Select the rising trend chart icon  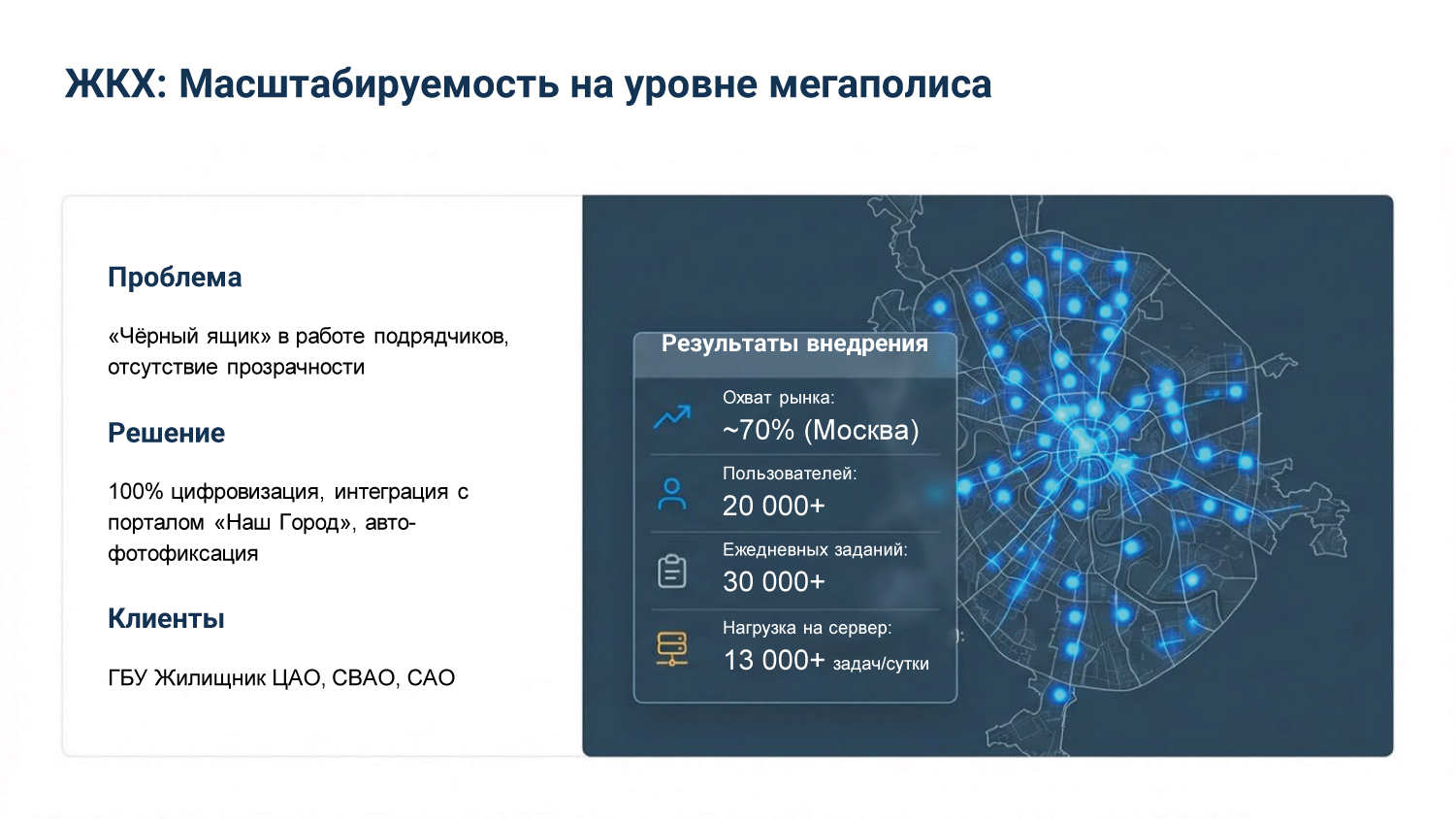[x=670, y=415]
